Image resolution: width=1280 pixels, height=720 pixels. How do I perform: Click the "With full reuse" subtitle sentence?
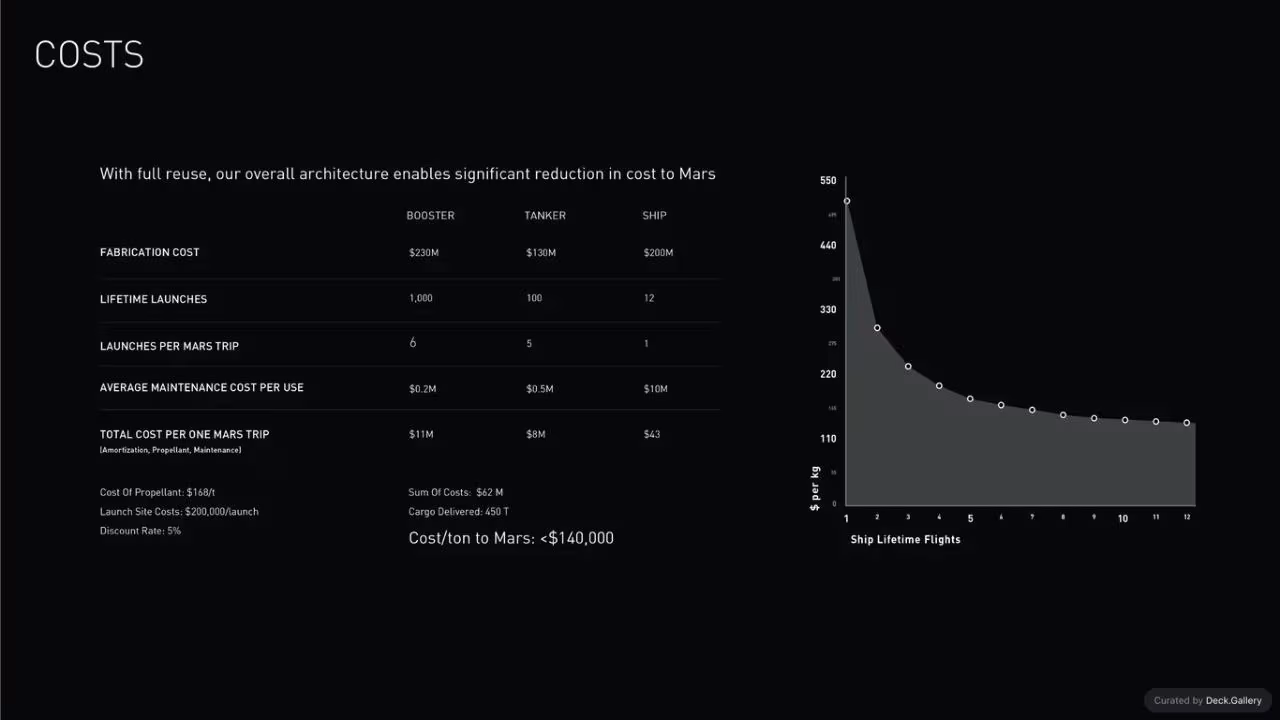[x=407, y=174]
